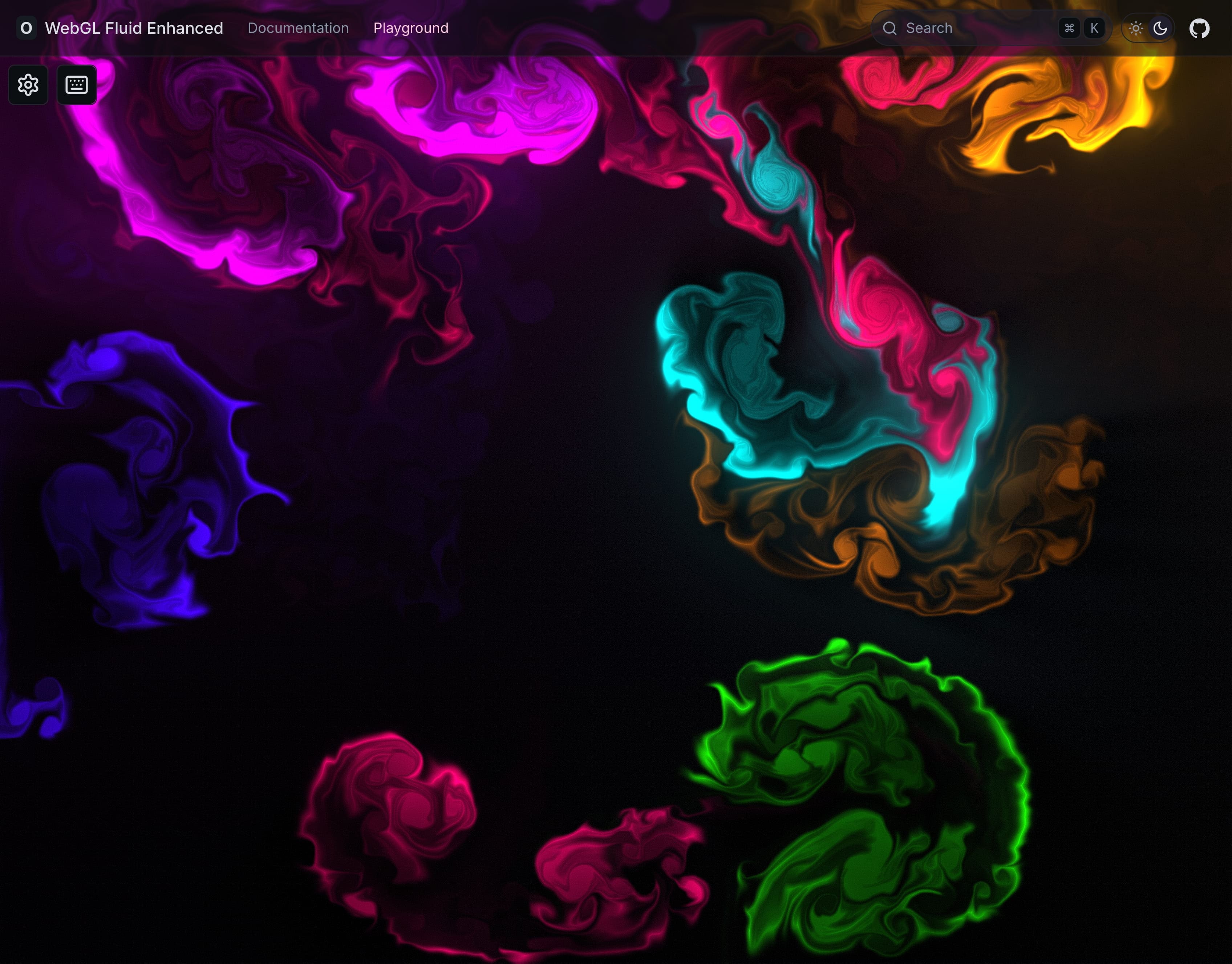Click the site logo icon
Screen dimensions: 1232x964
26,28
